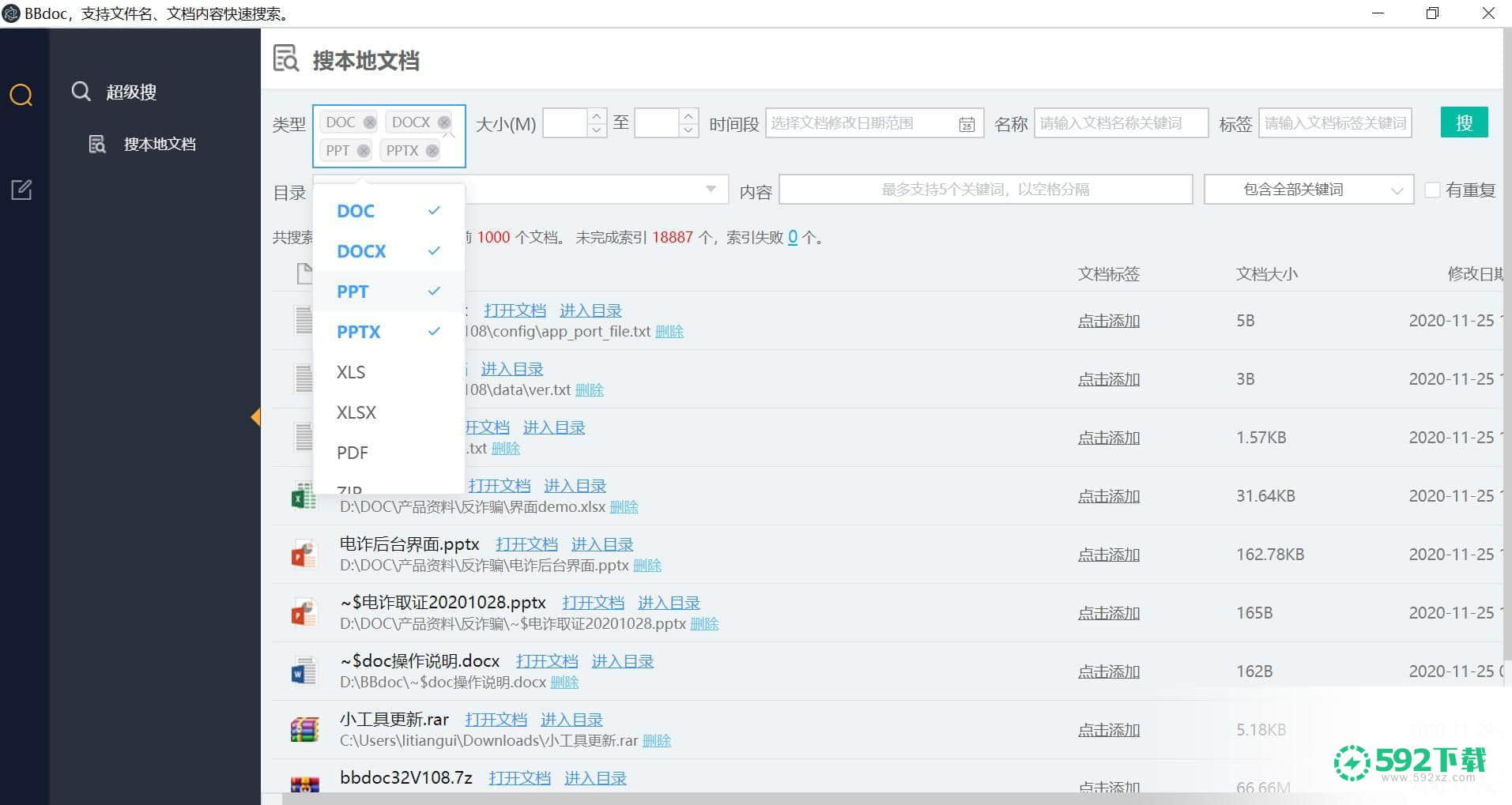Delete the 电诈后台界面.pptx entry
Screen dimensions: 1512x805
point(647,566)
